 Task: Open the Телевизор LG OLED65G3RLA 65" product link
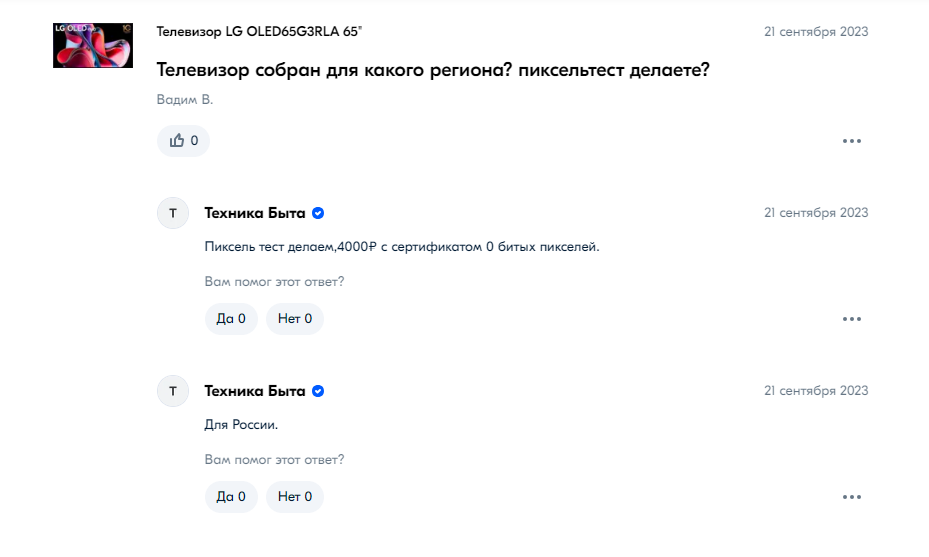(259, 32)
